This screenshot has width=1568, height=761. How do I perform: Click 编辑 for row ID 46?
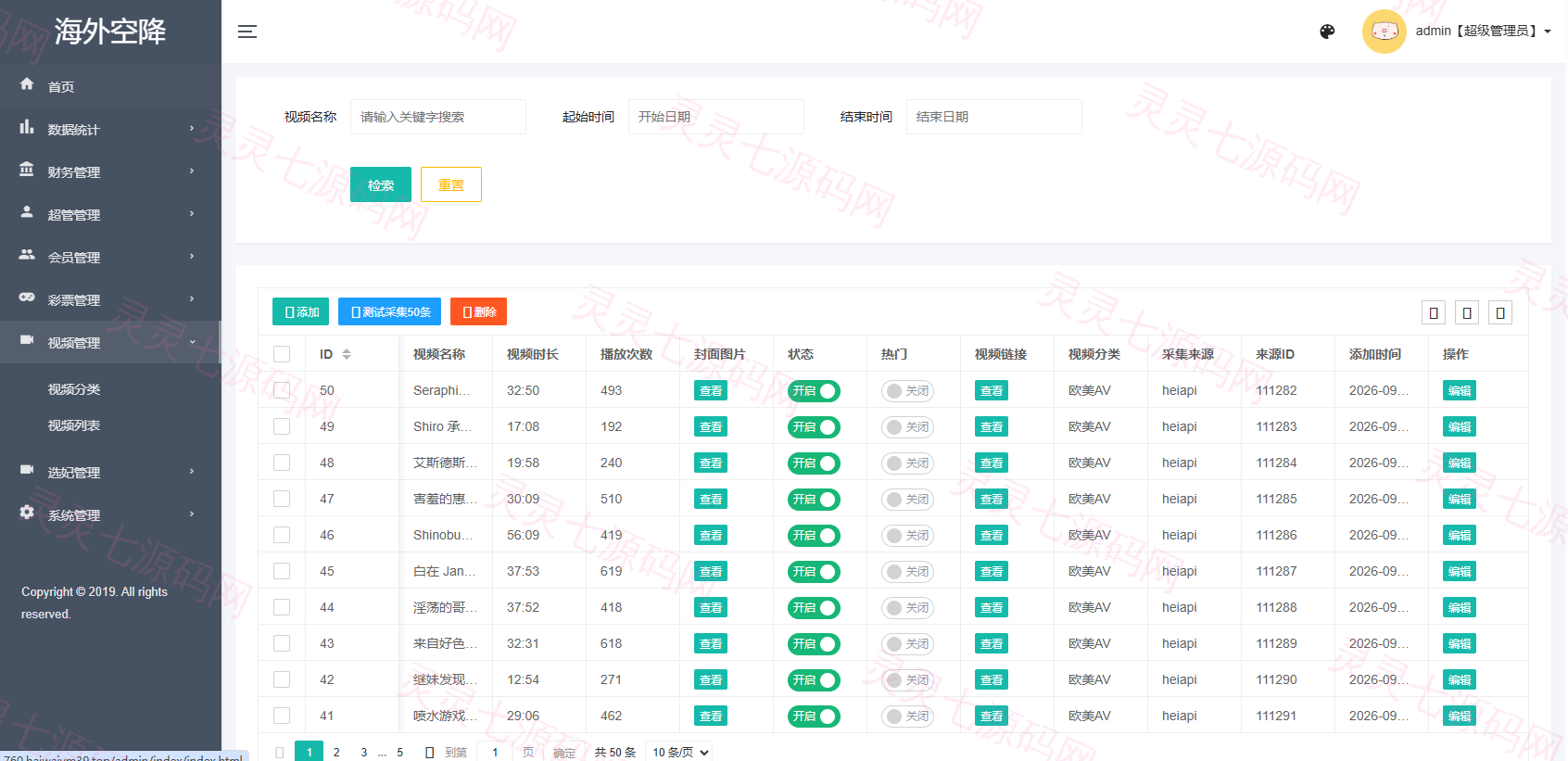[1460, 536]
